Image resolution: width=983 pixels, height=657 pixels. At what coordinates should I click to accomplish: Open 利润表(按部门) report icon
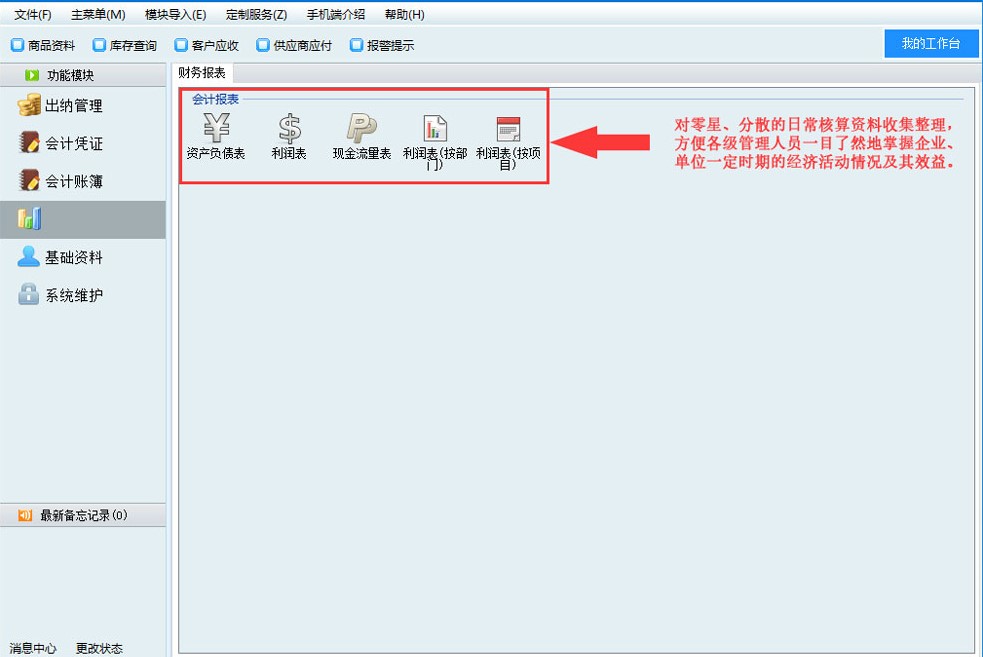click(x=434, y=142)
